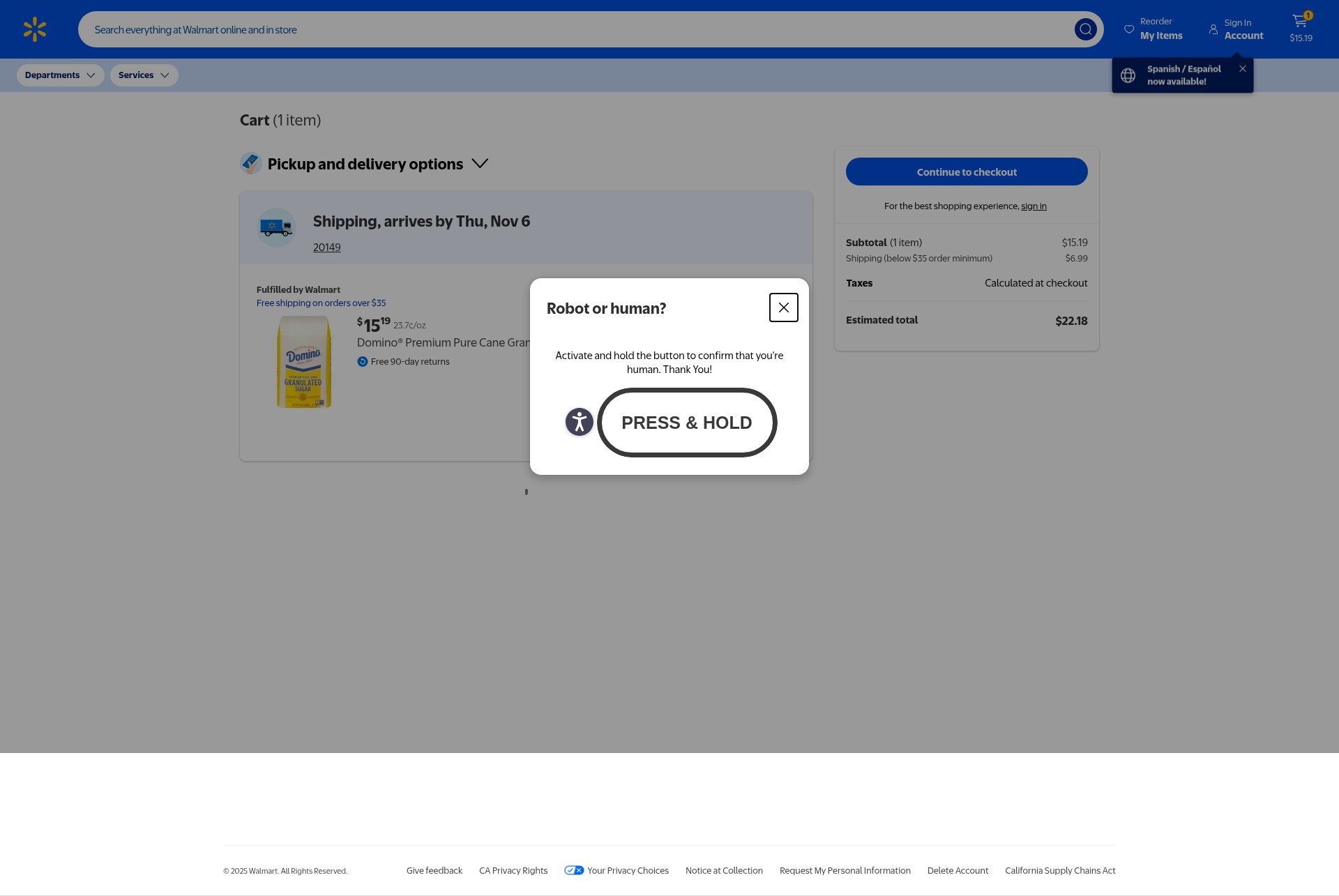Viewport: 1339px width, 896px height.
Task: Click the Domino Premium Pure Cane product title
Action: point(444,342)
